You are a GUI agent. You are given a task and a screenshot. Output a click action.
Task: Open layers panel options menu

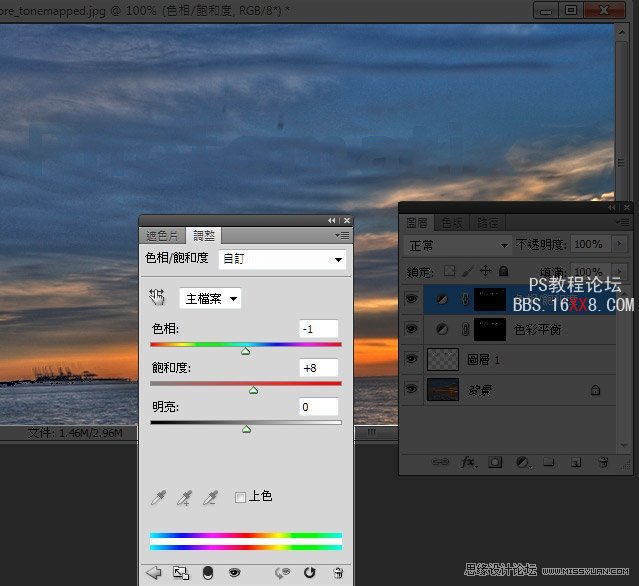coord(623,222)
